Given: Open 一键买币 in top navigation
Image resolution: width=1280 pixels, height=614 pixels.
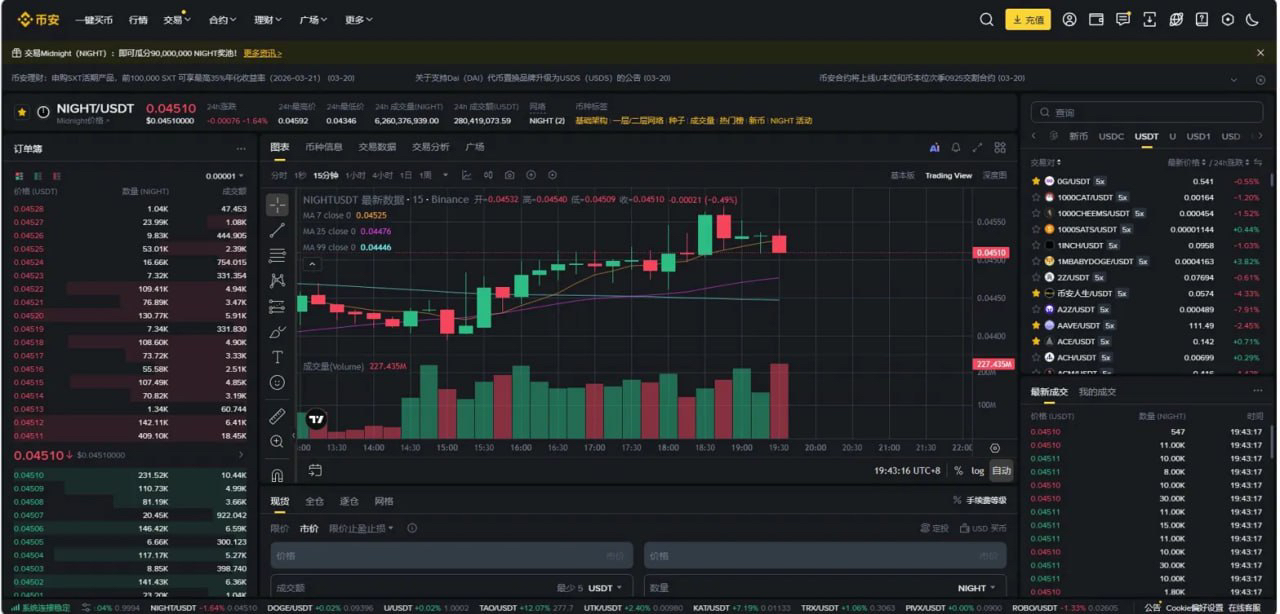Looking at the screenshot, I should click(x=94, y=19).
